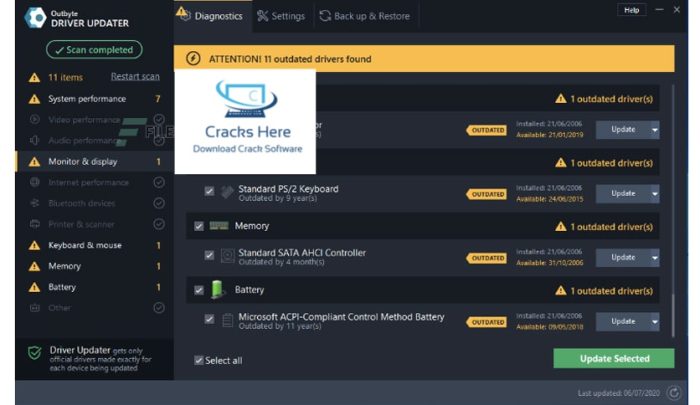Screen dimensions: 700x405
Task: Click the ACPI Battery device icon
Action: (227, 321)
